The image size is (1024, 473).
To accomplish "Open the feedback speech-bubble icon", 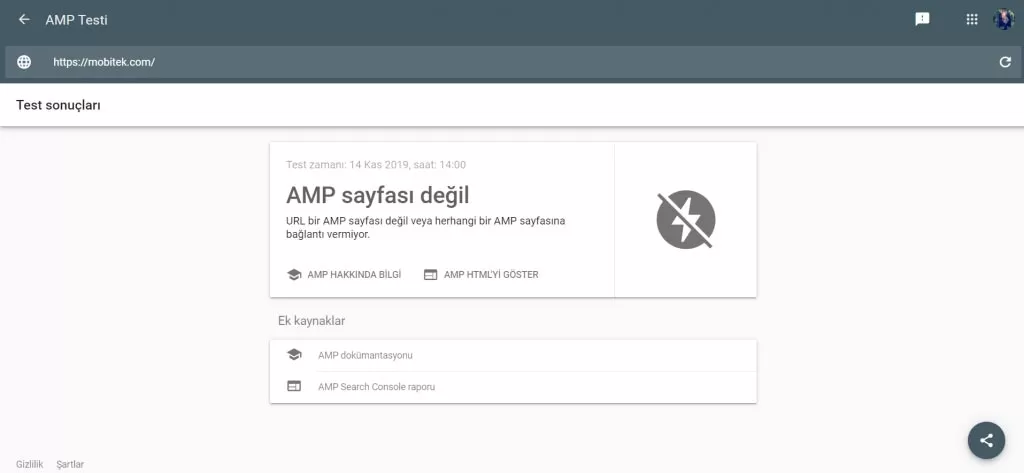I will 922,20.
